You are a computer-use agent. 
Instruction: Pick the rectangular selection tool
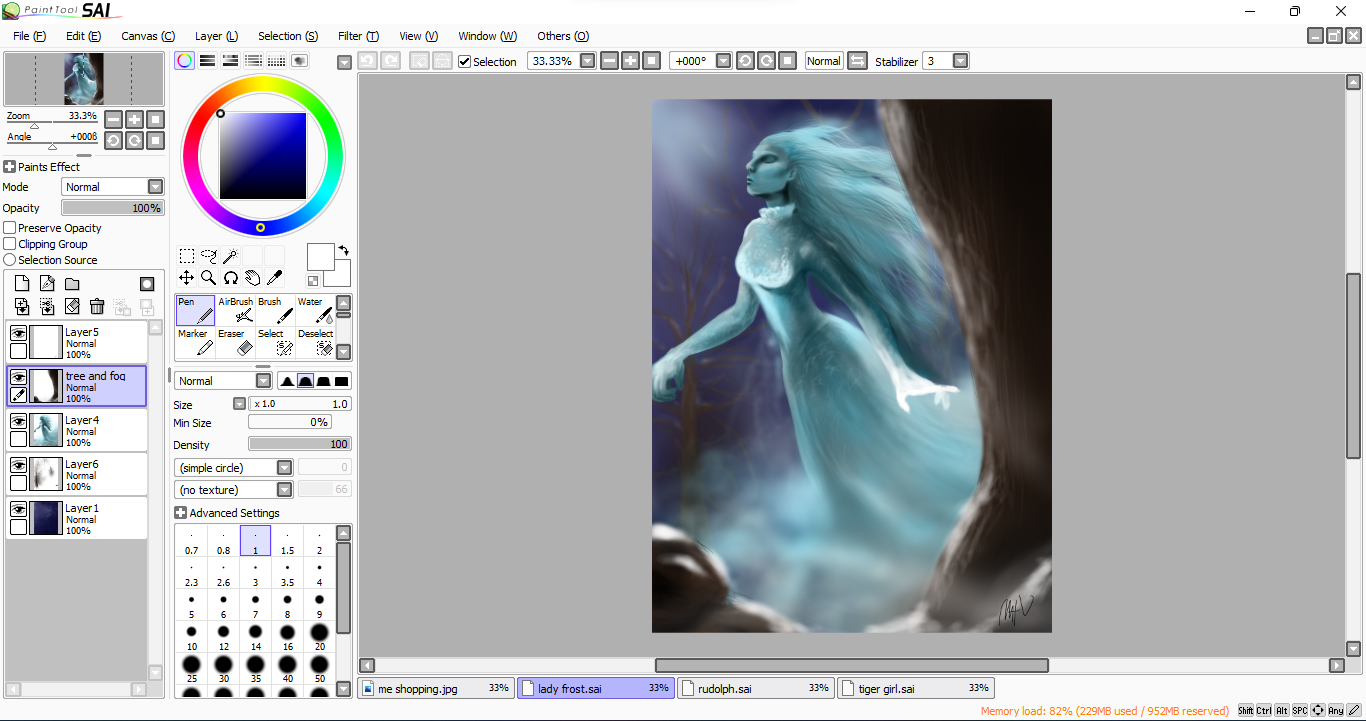(x=187, y=256)
